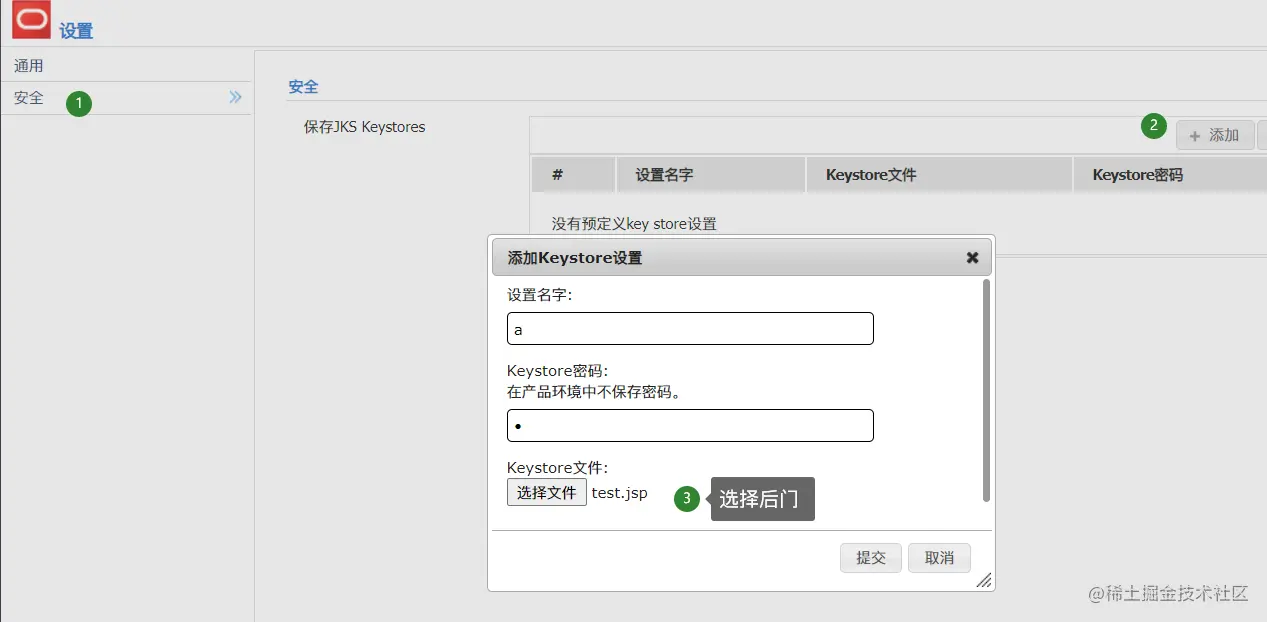
Task: Click the 设置 page title
Action: (76, 31)
